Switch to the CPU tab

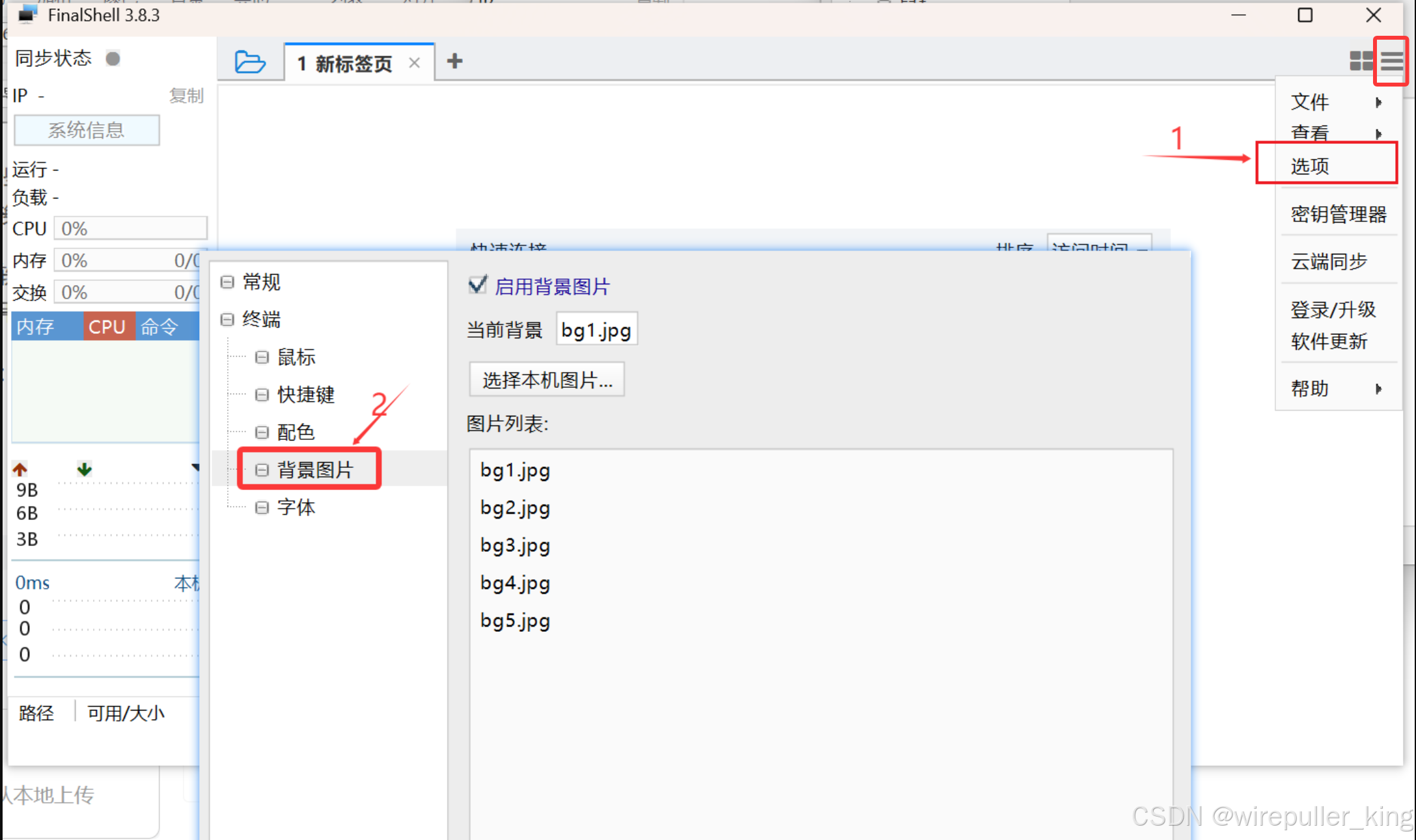click(107, 327)
